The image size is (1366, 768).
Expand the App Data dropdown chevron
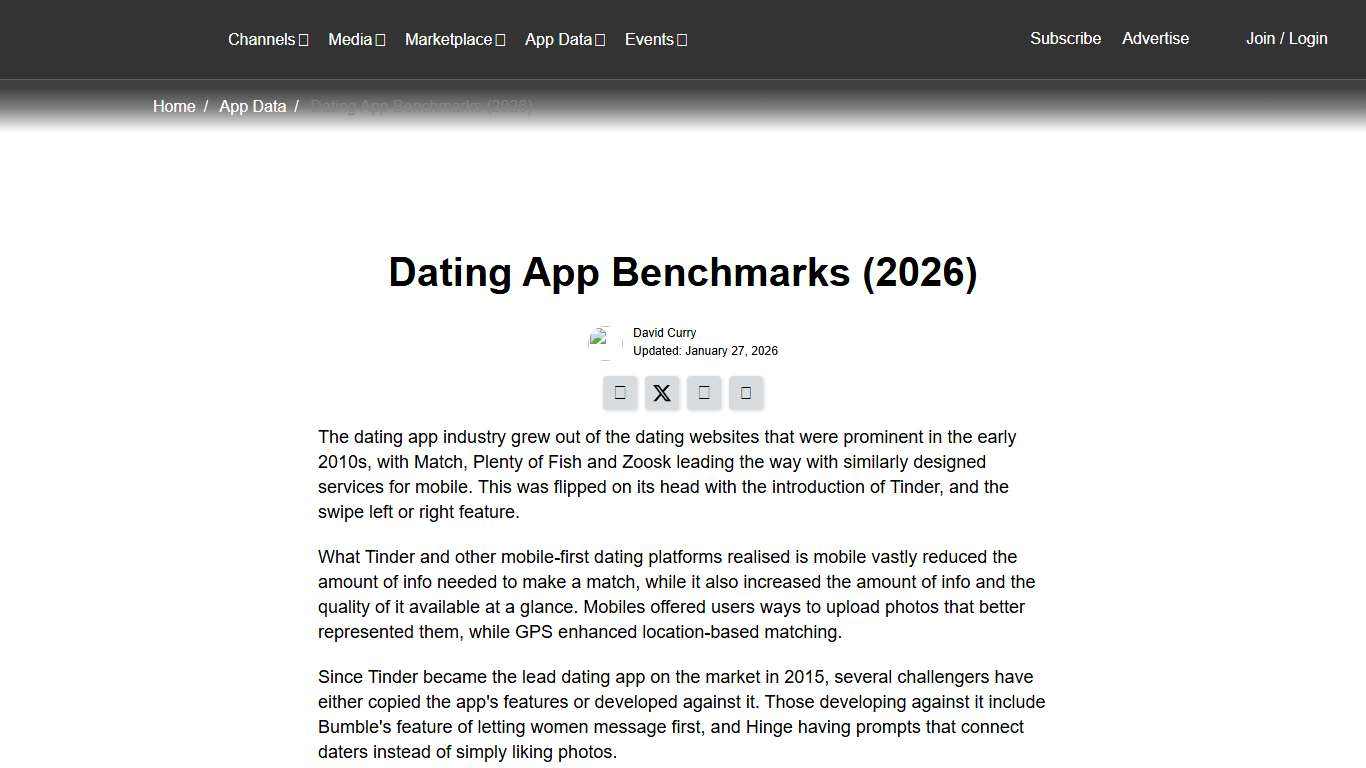pos(599,39)
